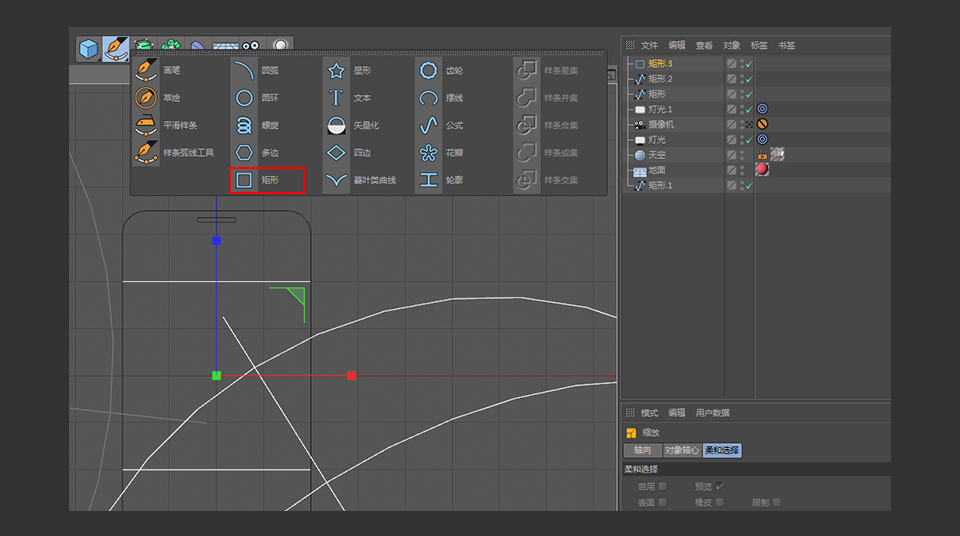The width and height of the screenshot is (960, 536).
Task: Toggle visibility dots of 天空 object
Action: (742, 155)
